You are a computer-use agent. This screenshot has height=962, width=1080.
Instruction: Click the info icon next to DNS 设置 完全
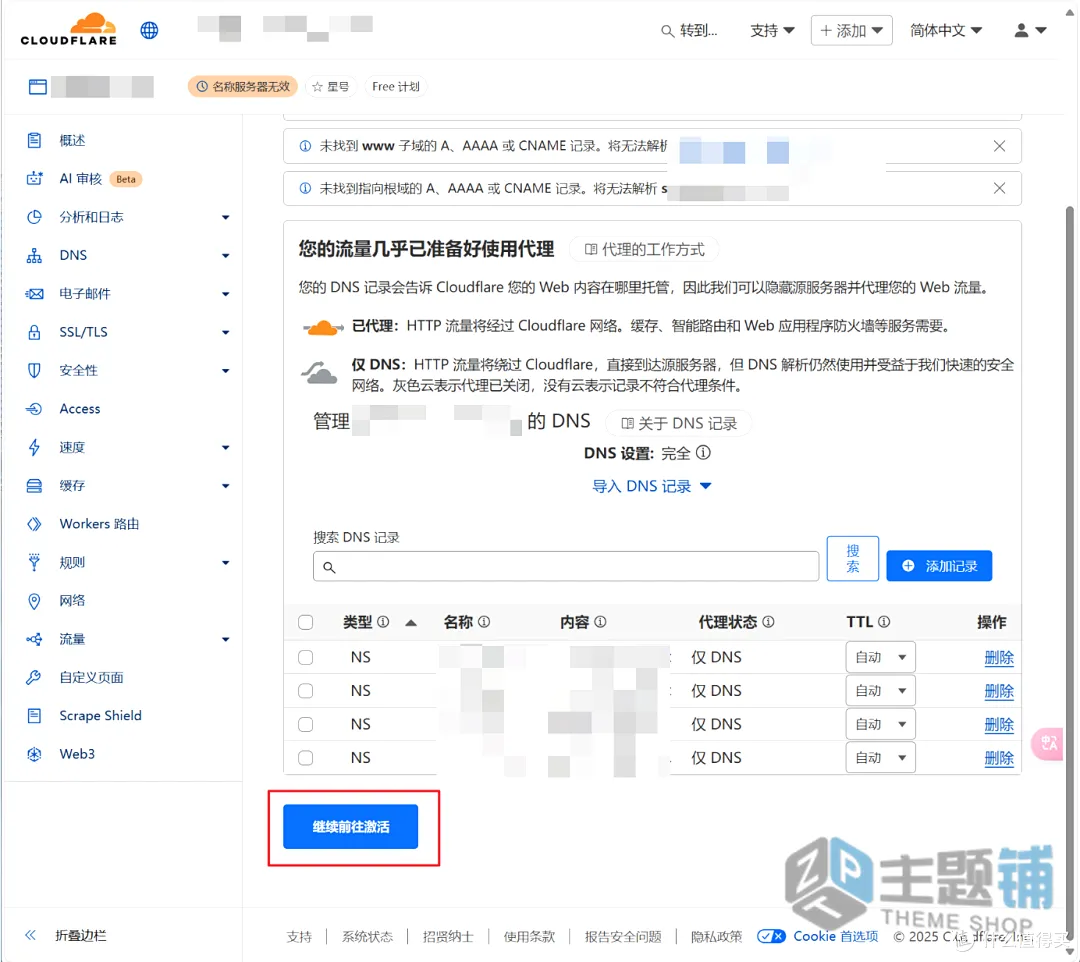[703, 453]
